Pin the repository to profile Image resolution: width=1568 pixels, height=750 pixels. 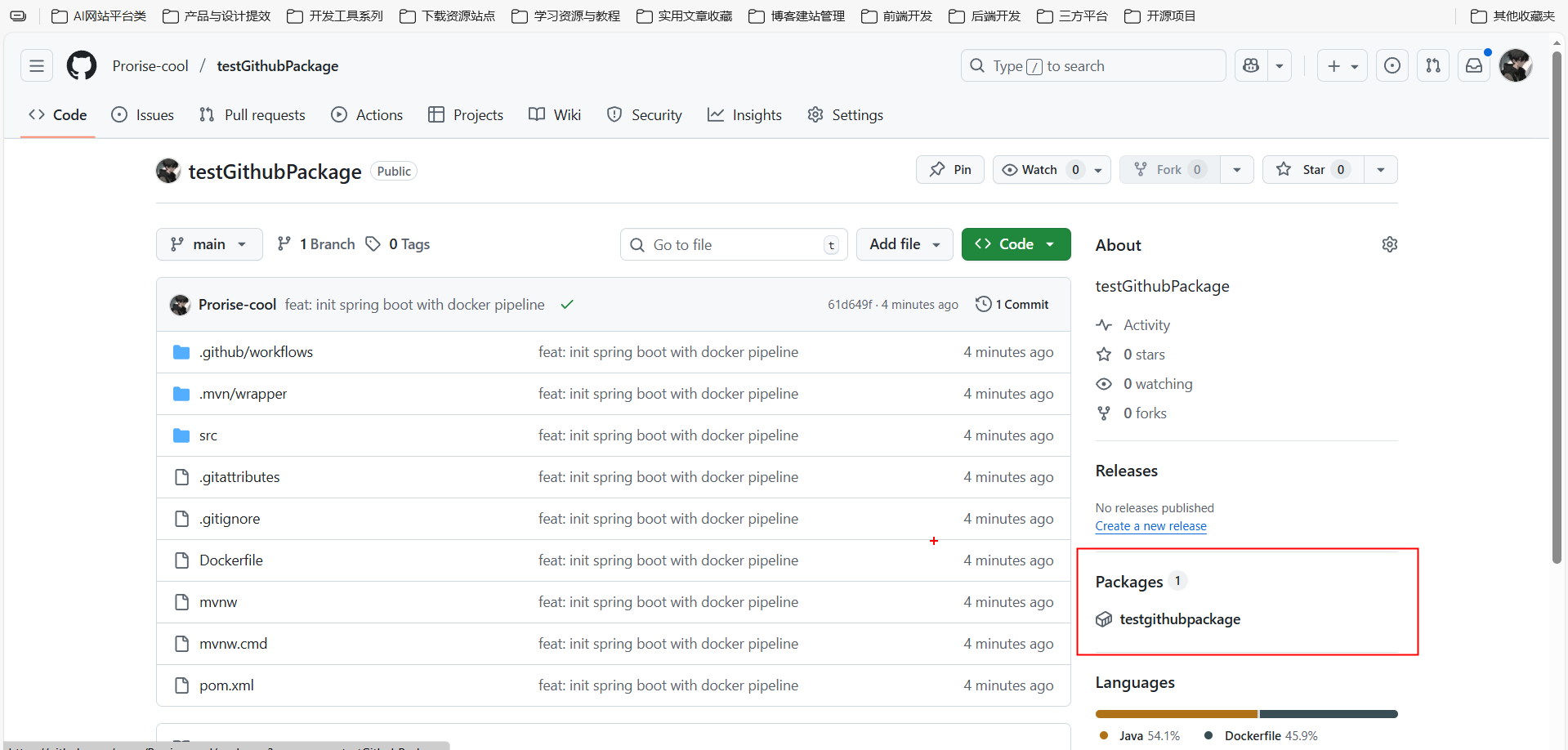950,169
